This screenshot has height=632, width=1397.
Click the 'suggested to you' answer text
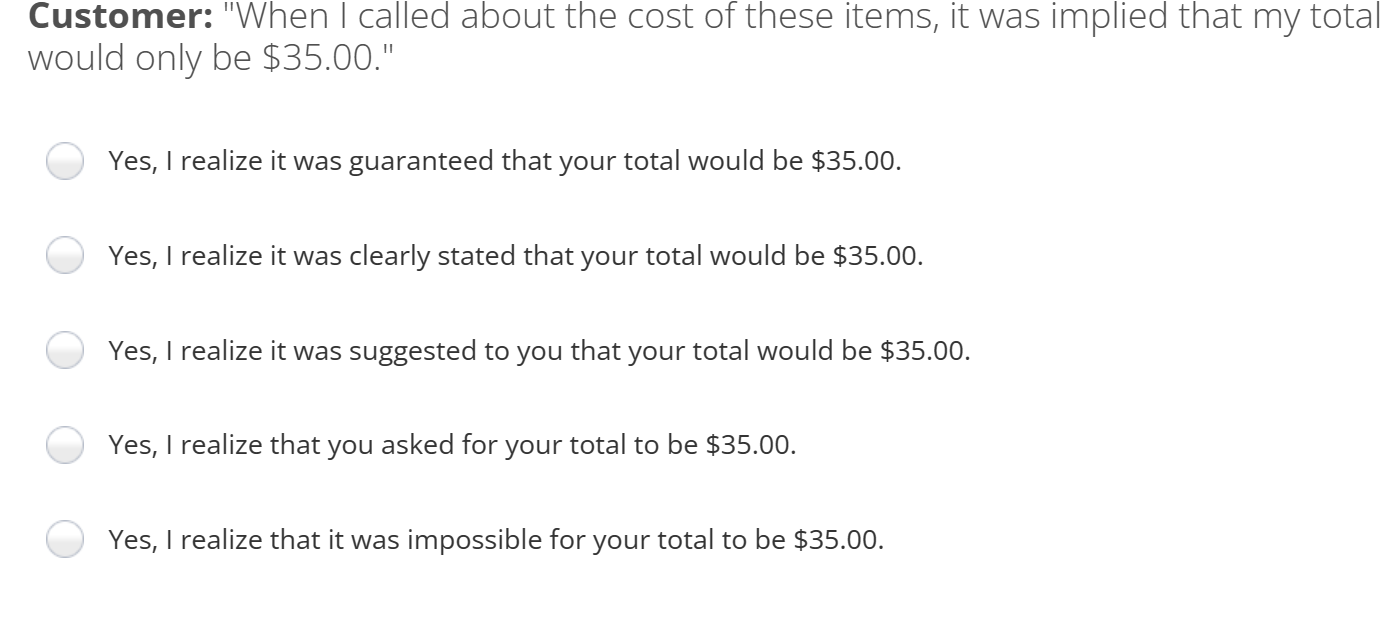[x=540, y=352]
